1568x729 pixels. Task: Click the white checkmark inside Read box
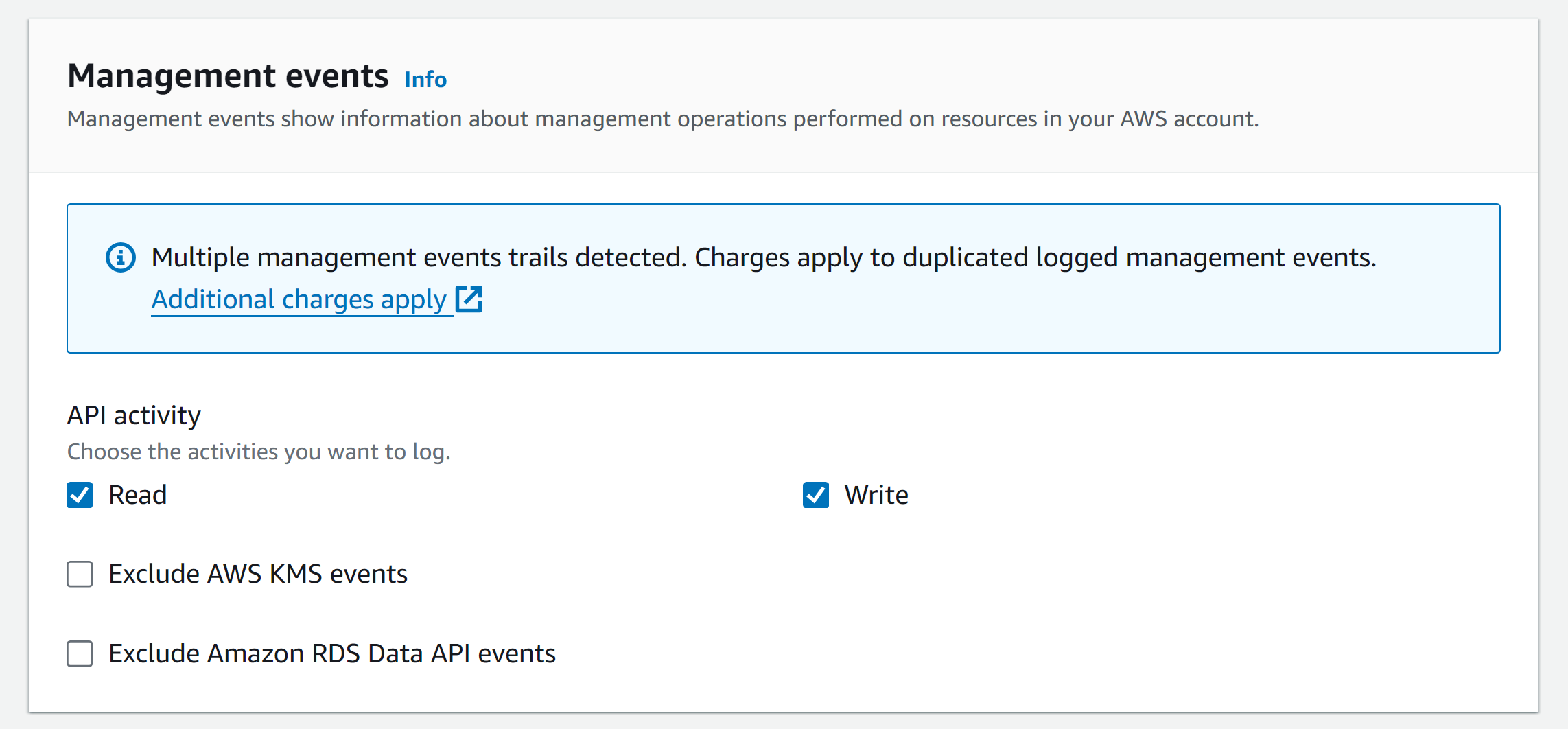click(x=80, y=495)
